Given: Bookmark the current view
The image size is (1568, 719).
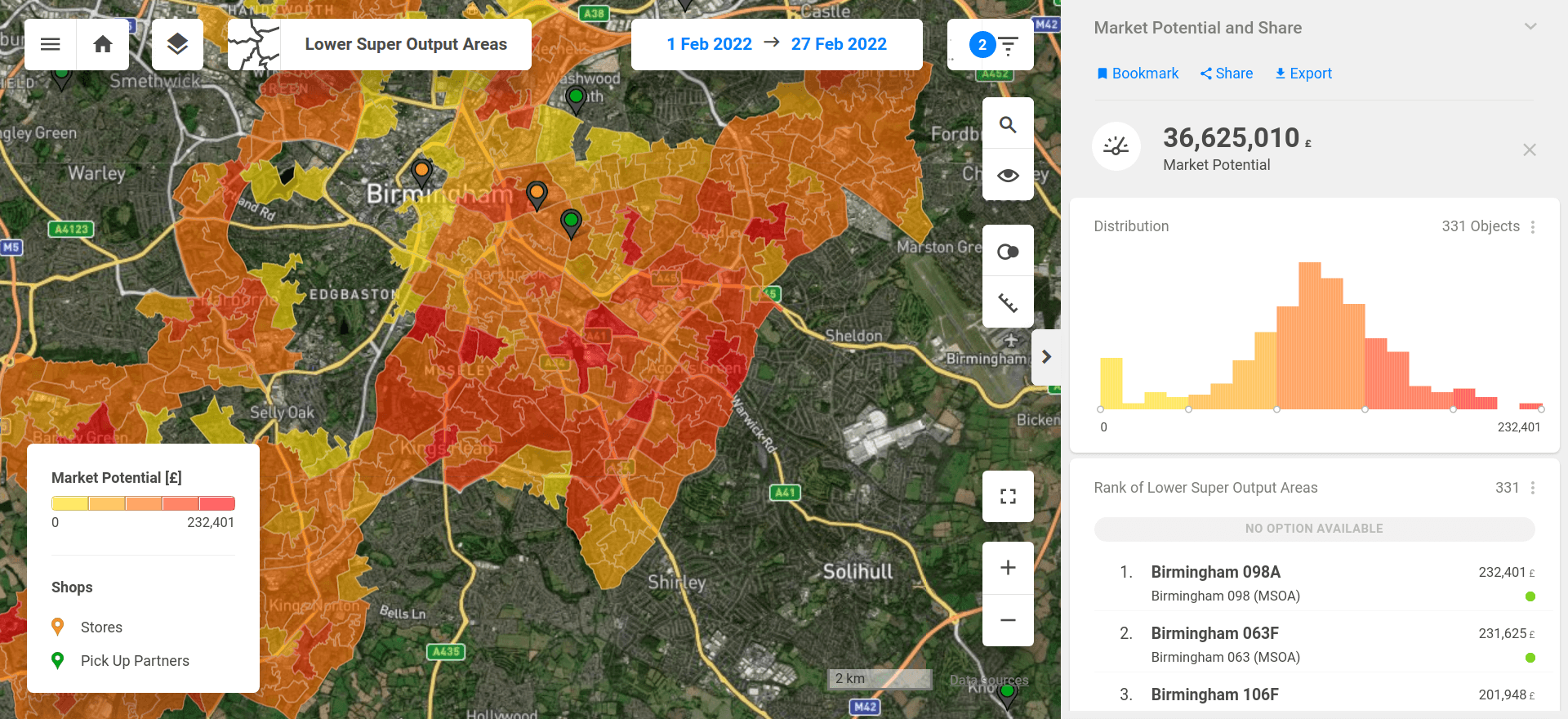Looking at the screenshot, I should 1138,74.
